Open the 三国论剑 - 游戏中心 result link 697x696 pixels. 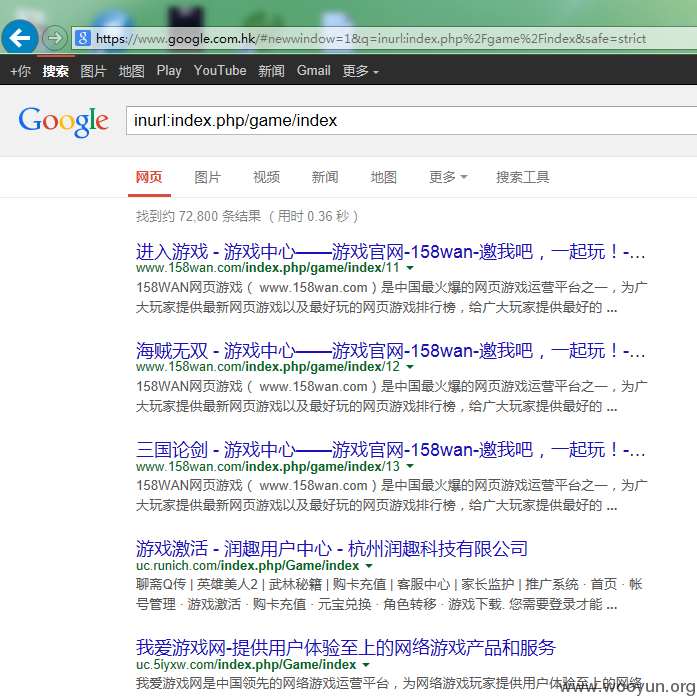tap(390, 450)
